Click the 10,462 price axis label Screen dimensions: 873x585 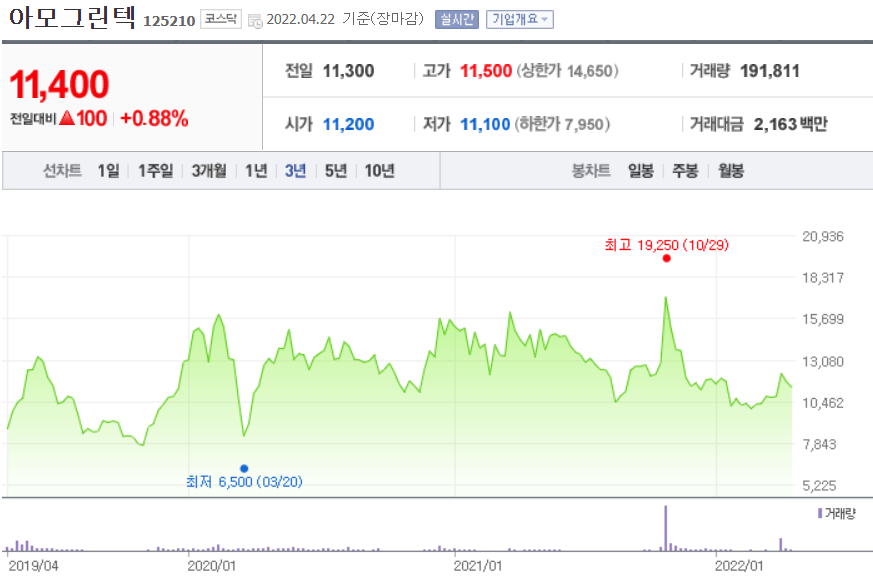(x=822, y=403)
